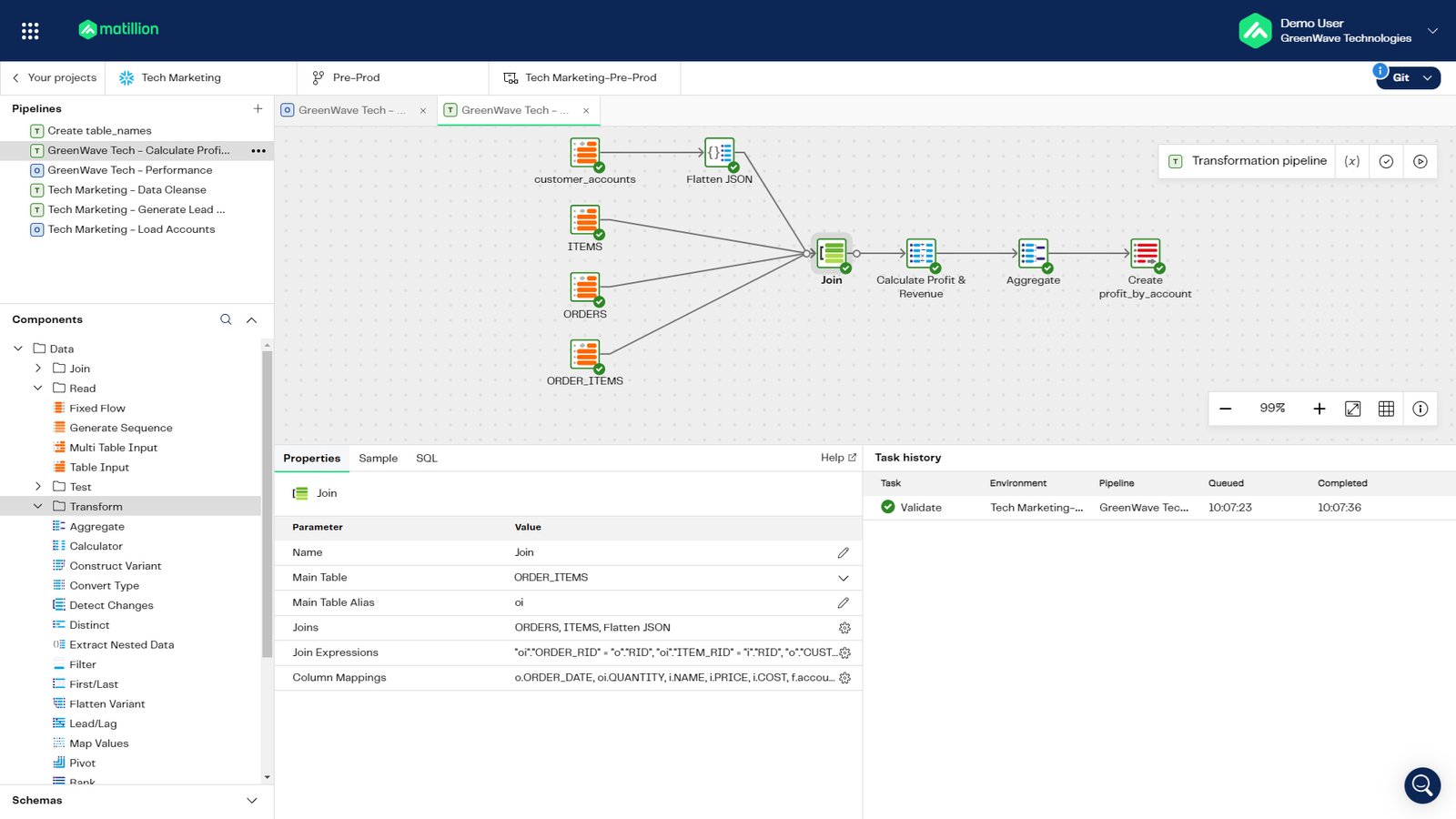The height and width of the screenshot is (819, 1456).
Task: Collapse the Data folder in components
Action: click(x=17, y=349)
